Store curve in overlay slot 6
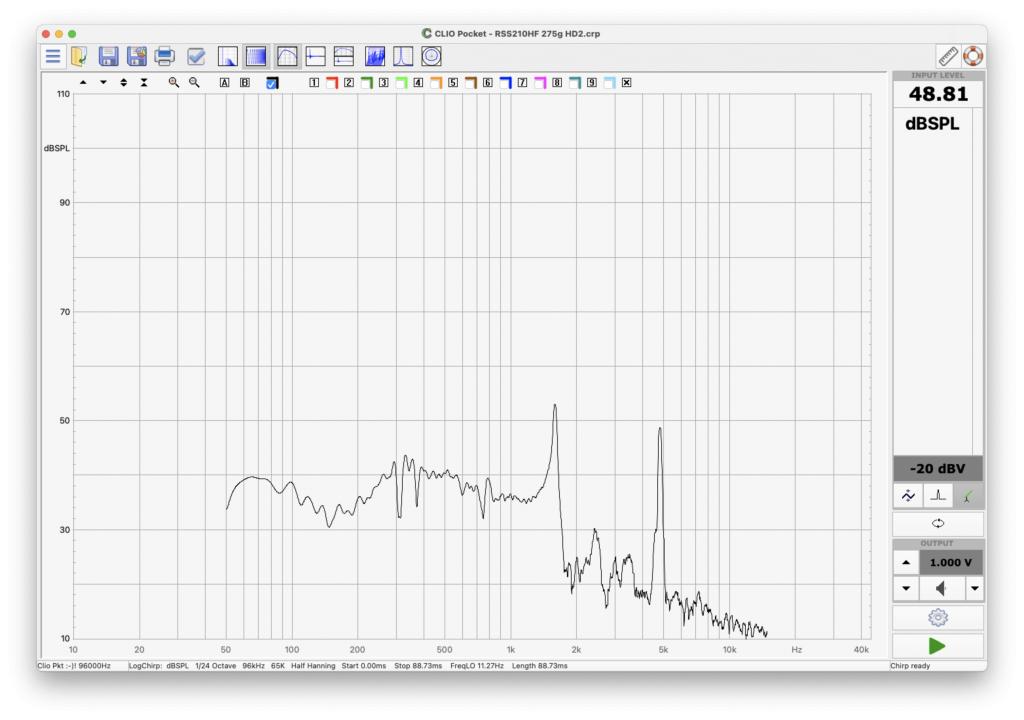Image resolution: width=1024 pixels, height=720 pixels. (487, 83)
